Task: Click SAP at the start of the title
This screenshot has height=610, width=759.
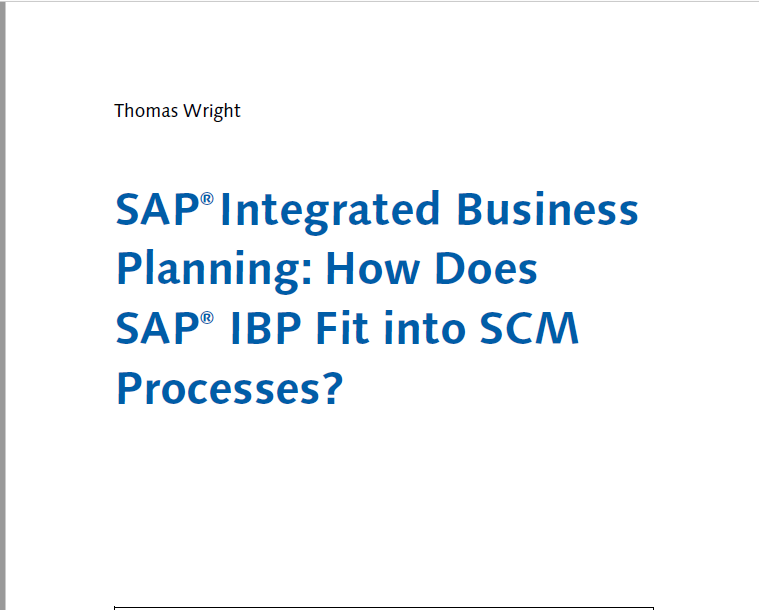Action: (157, 209)
